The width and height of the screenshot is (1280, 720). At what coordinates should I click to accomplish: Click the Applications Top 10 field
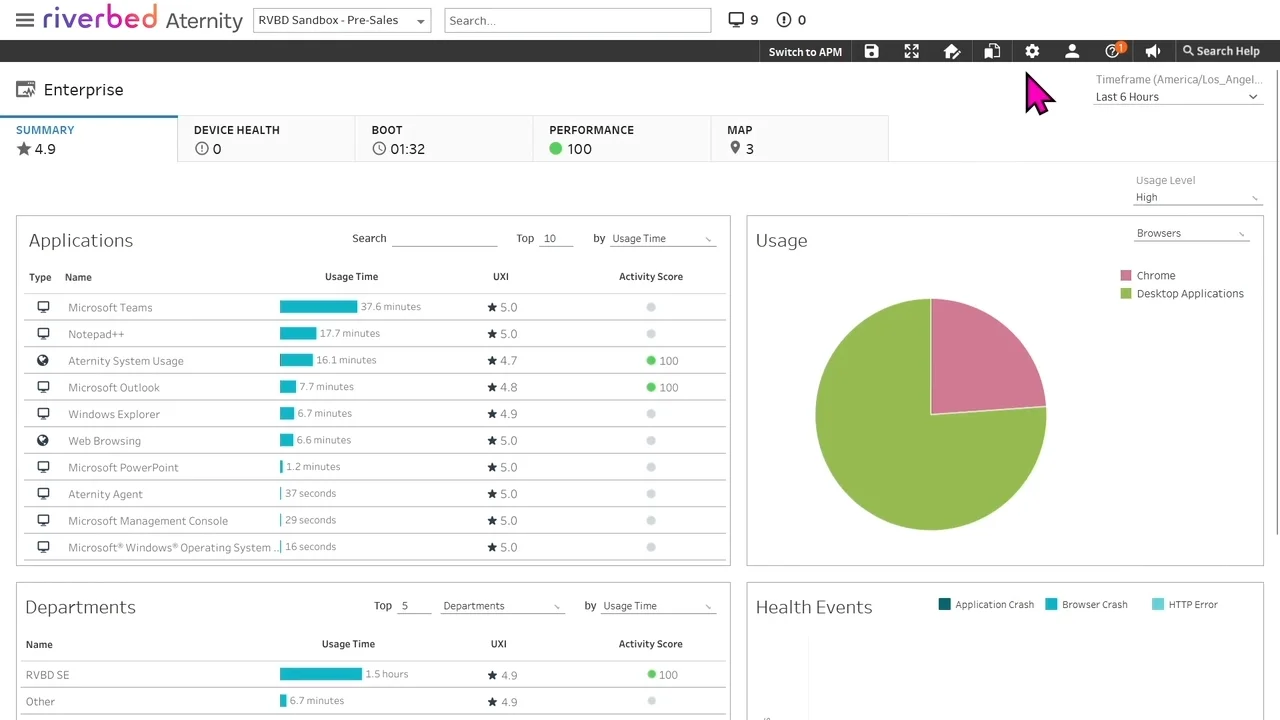tap(556, 239)
